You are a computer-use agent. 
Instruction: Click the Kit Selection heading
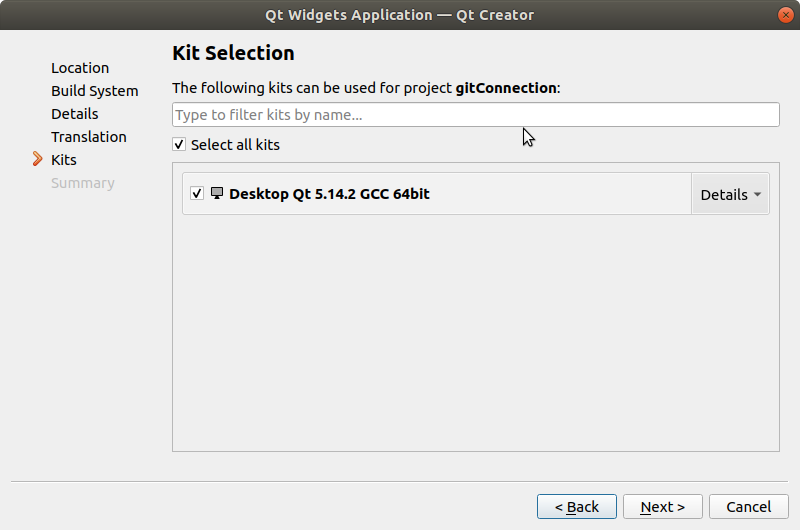point(233,53)
